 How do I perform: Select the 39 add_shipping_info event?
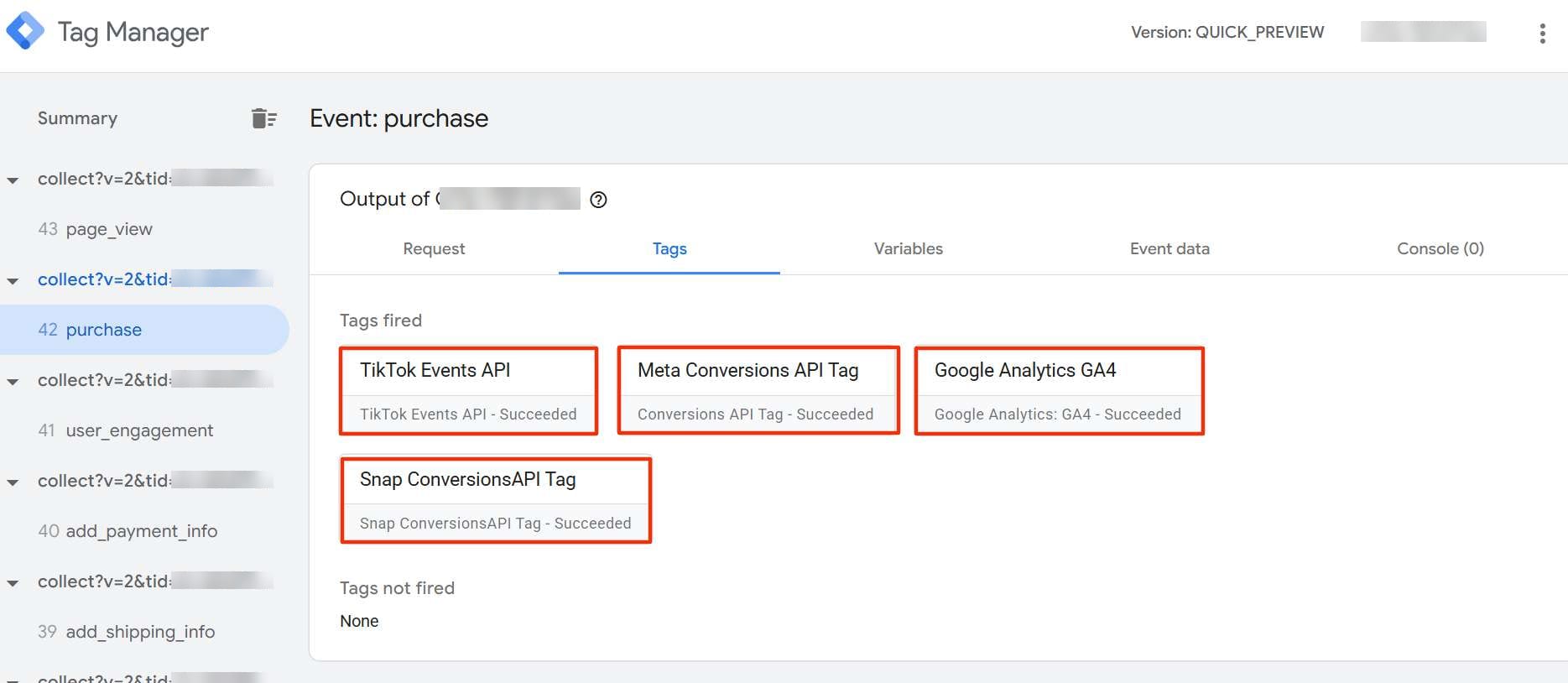click(144, 632)
